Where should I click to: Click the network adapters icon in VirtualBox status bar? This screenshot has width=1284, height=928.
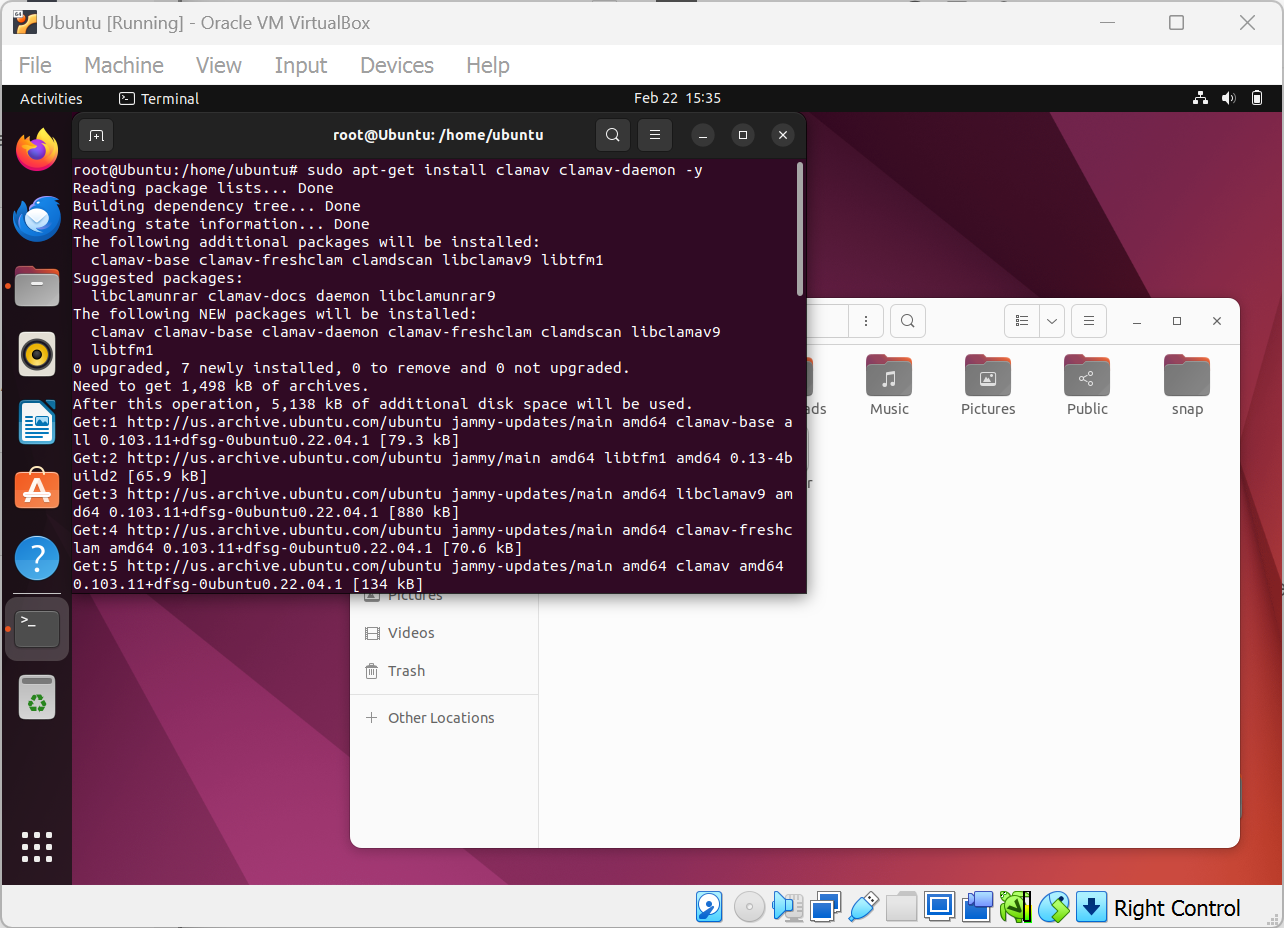825,907
